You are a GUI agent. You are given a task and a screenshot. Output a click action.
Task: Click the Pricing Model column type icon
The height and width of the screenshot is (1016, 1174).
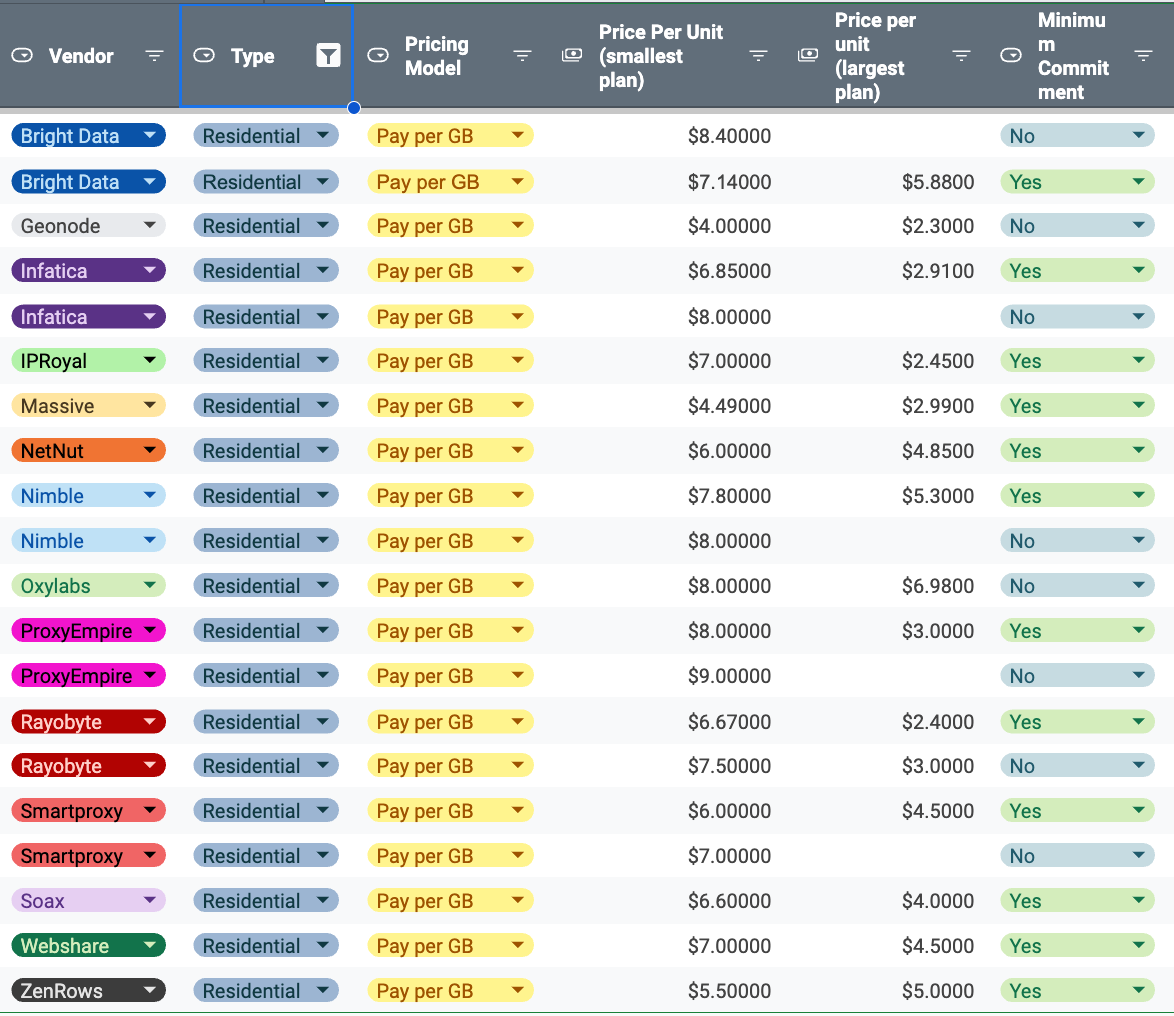point(378,55)
